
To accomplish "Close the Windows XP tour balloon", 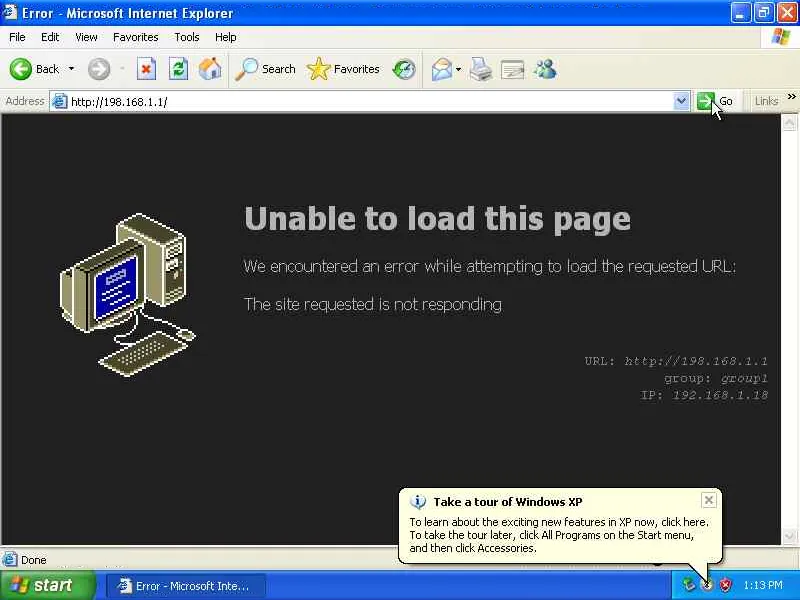I will [709, 500].
